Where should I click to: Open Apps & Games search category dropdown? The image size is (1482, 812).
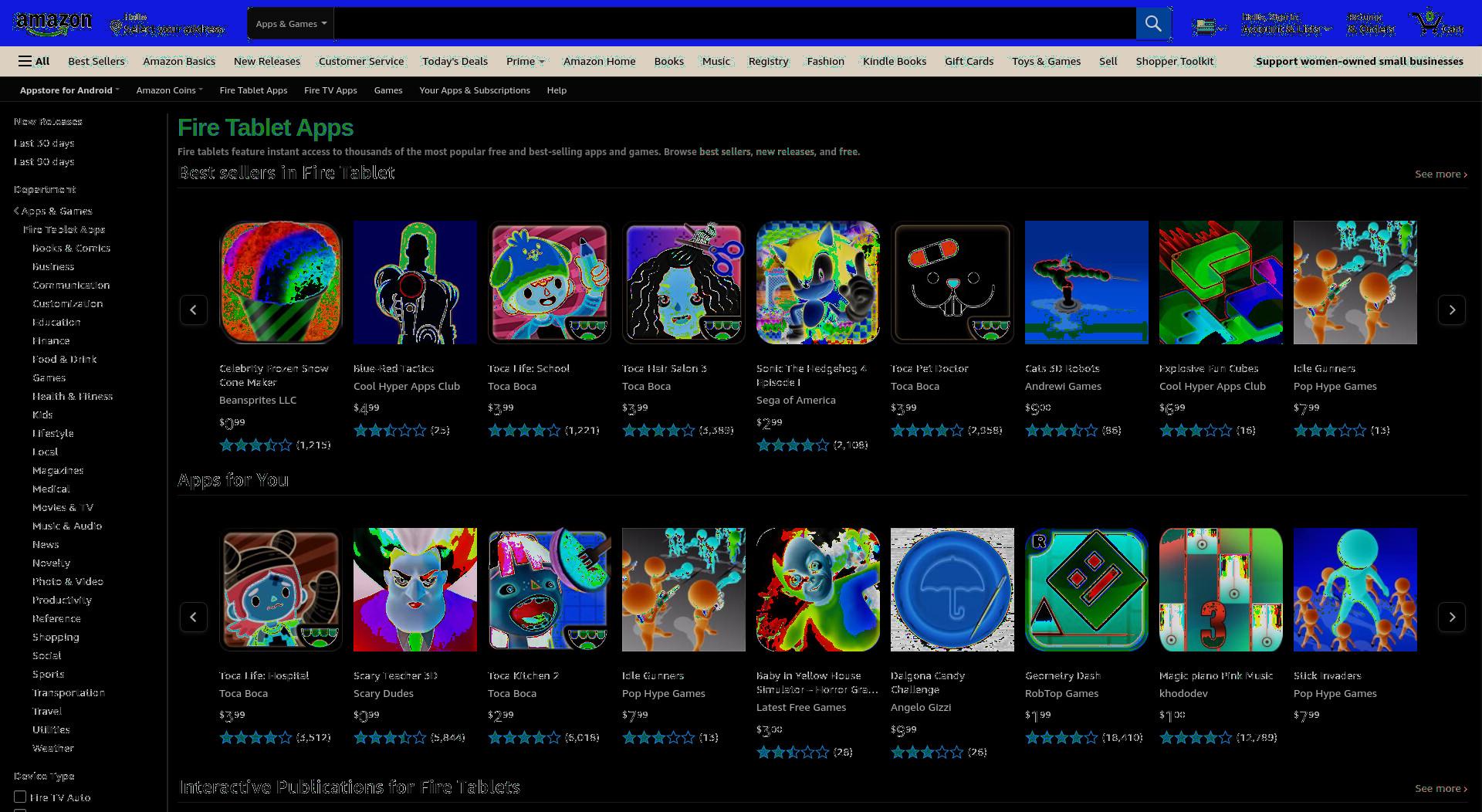(291, 23)
